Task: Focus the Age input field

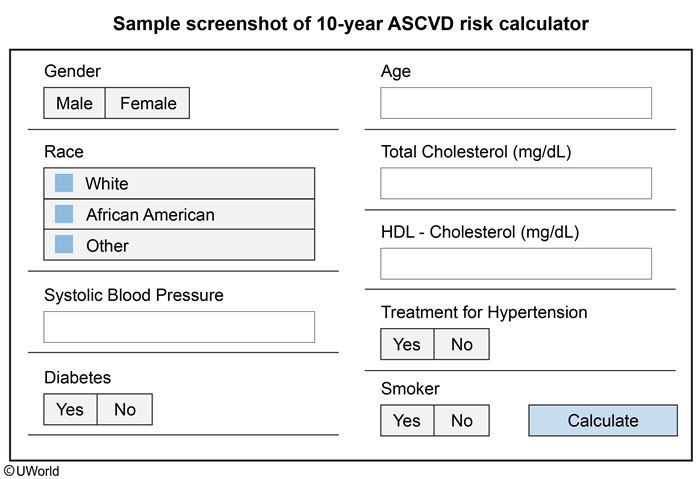Action: point(516,103)
